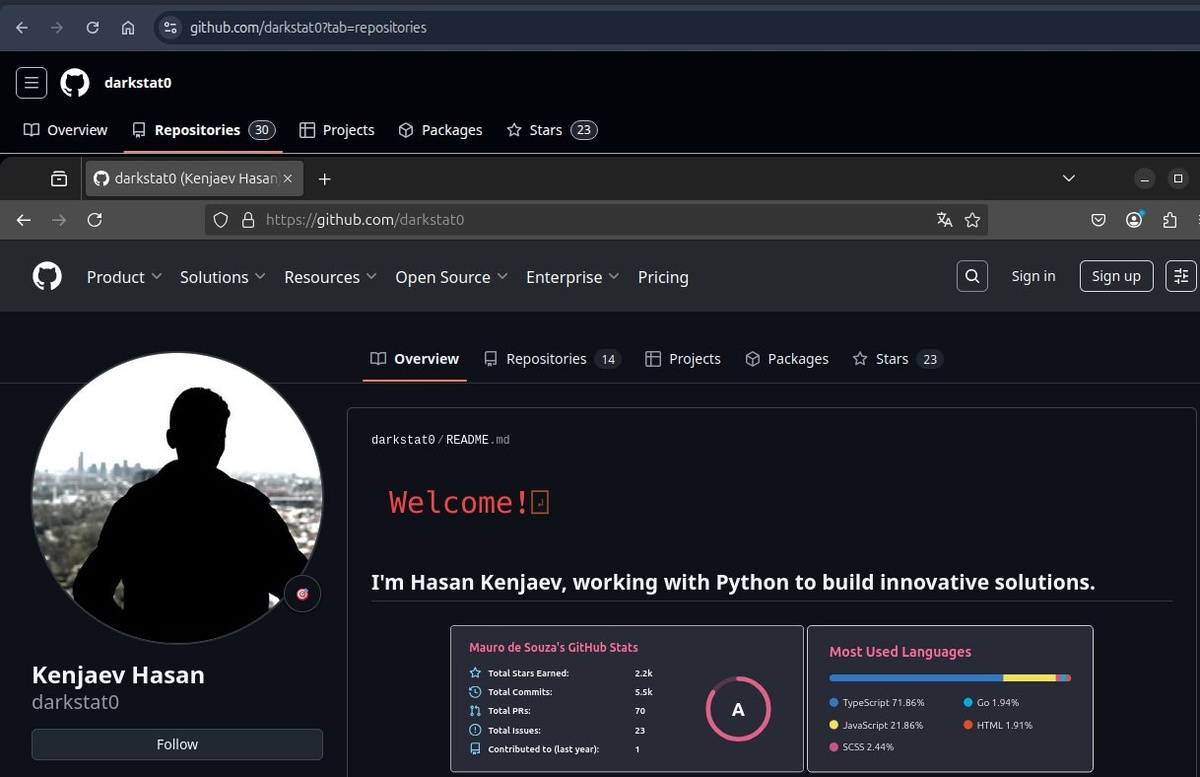Bookmark this page with star icon

(972, 220)
